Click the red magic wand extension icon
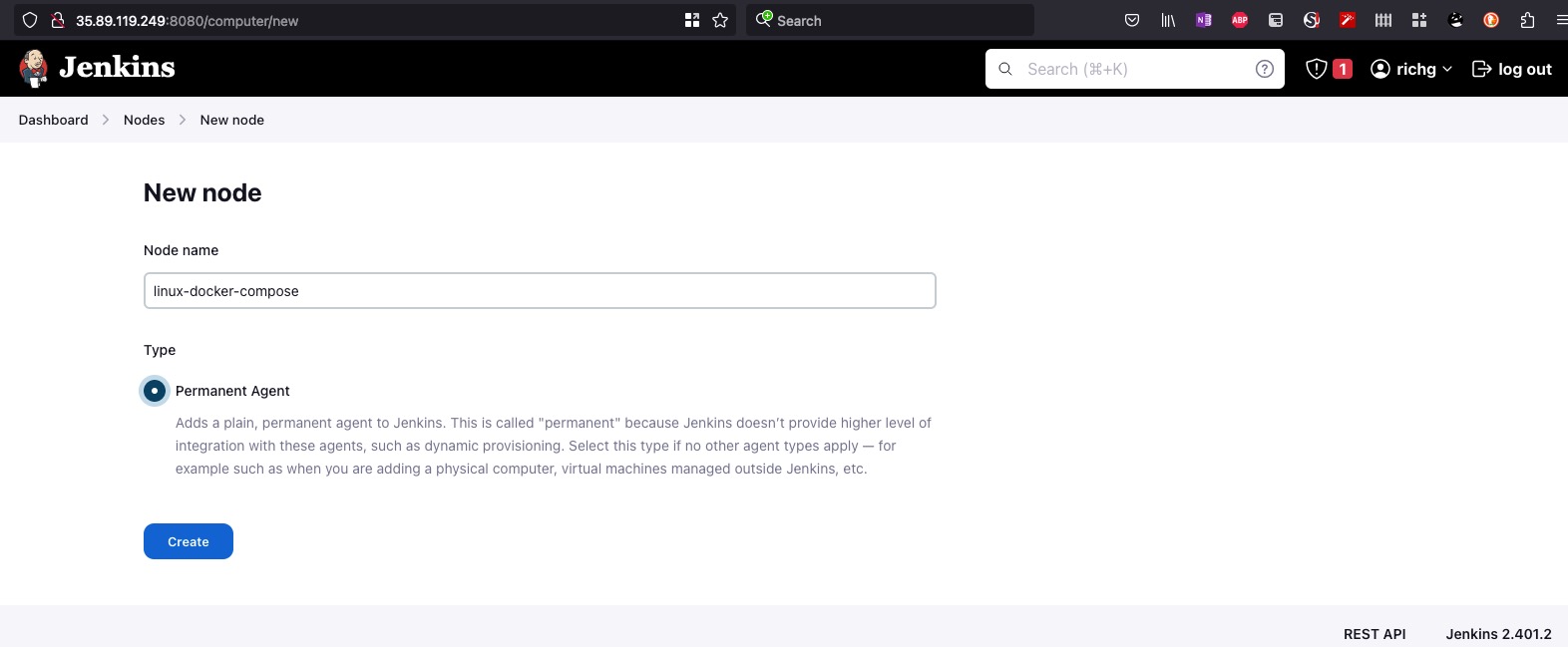Image resolution: width=1568 pixels, height=647 pixels. [1348, 20]
